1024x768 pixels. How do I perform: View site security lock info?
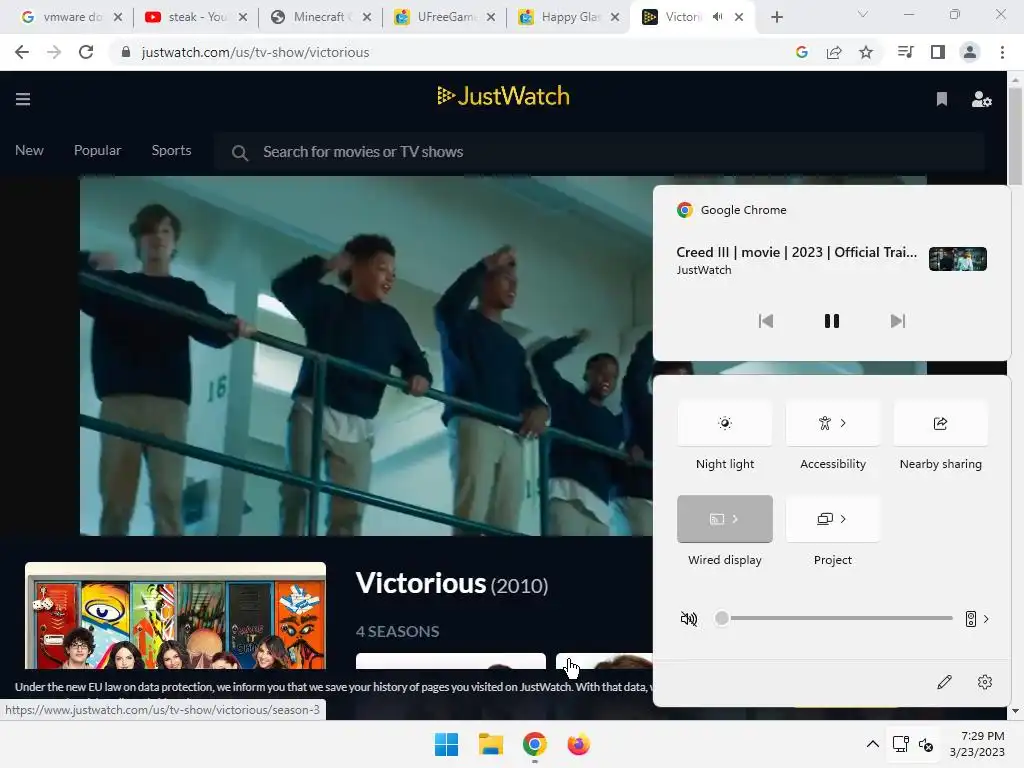tap(126, 52)
